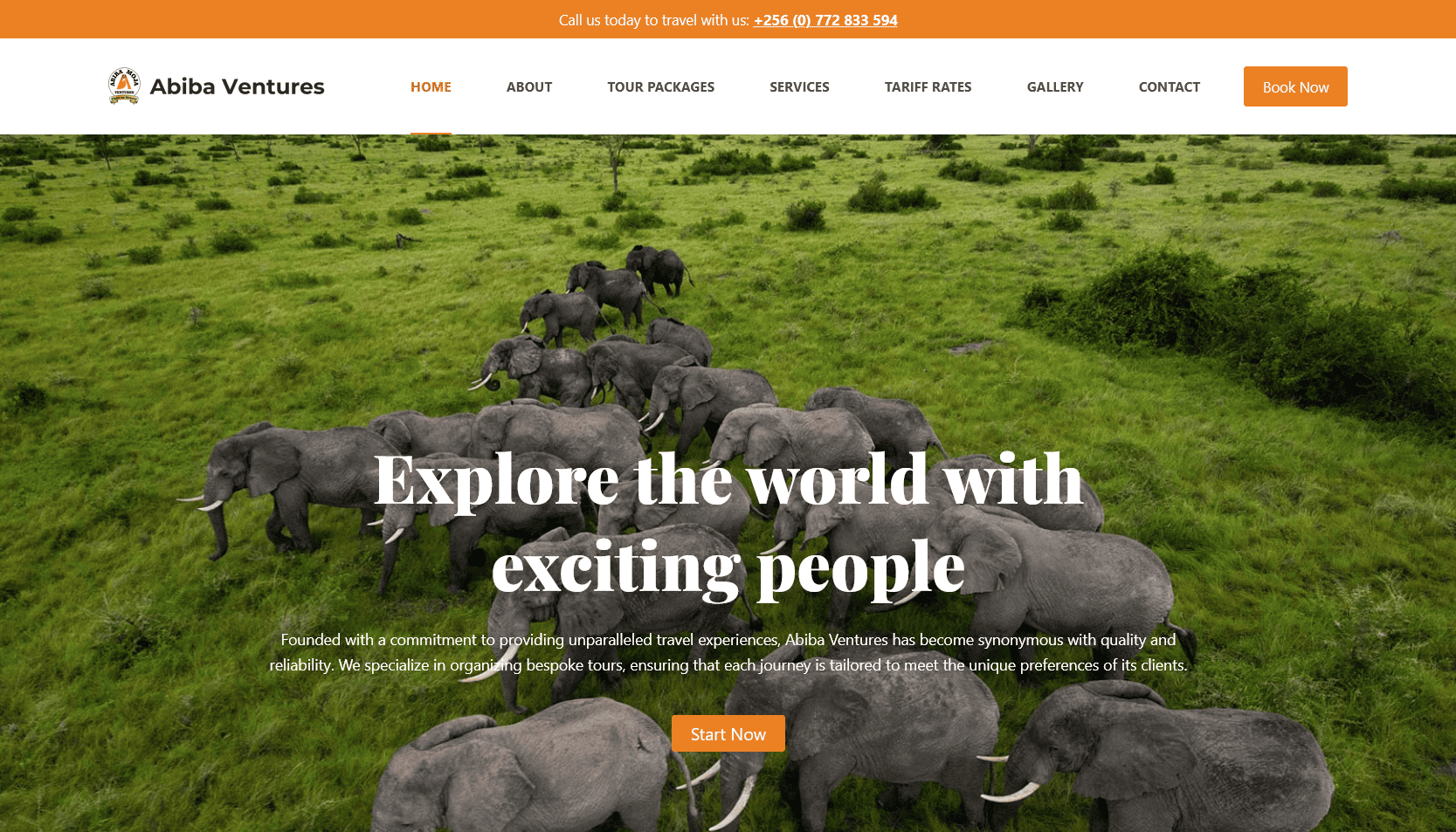Open the Gallery page
1456x832 pixels.
(x=1055, y=86)
